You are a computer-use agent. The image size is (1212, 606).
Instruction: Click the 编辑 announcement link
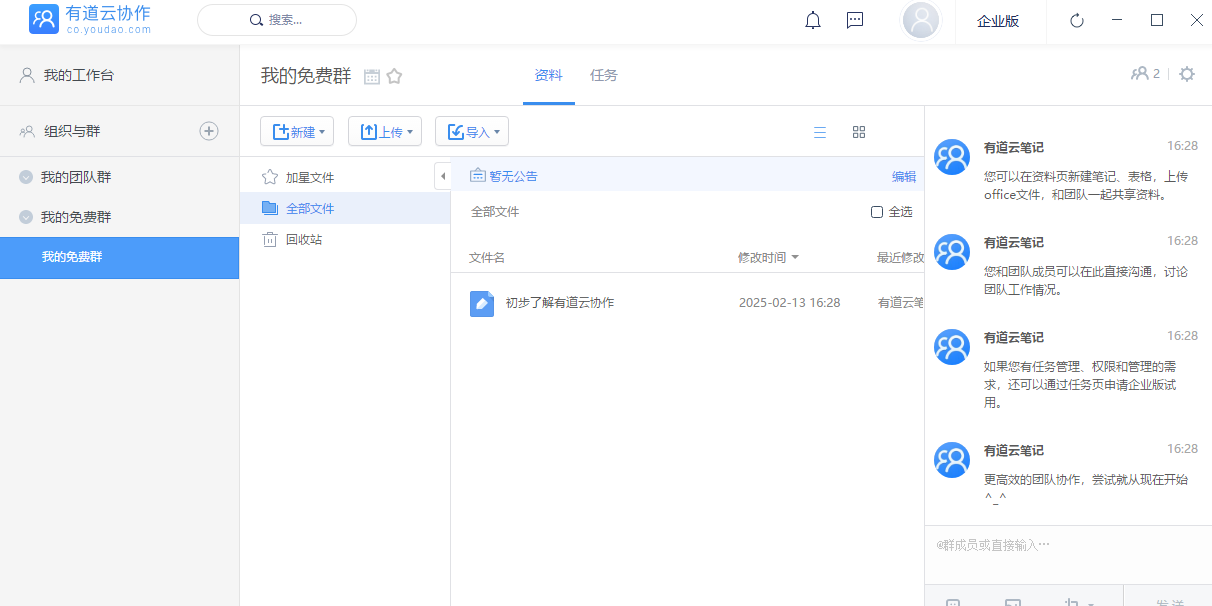904,176
